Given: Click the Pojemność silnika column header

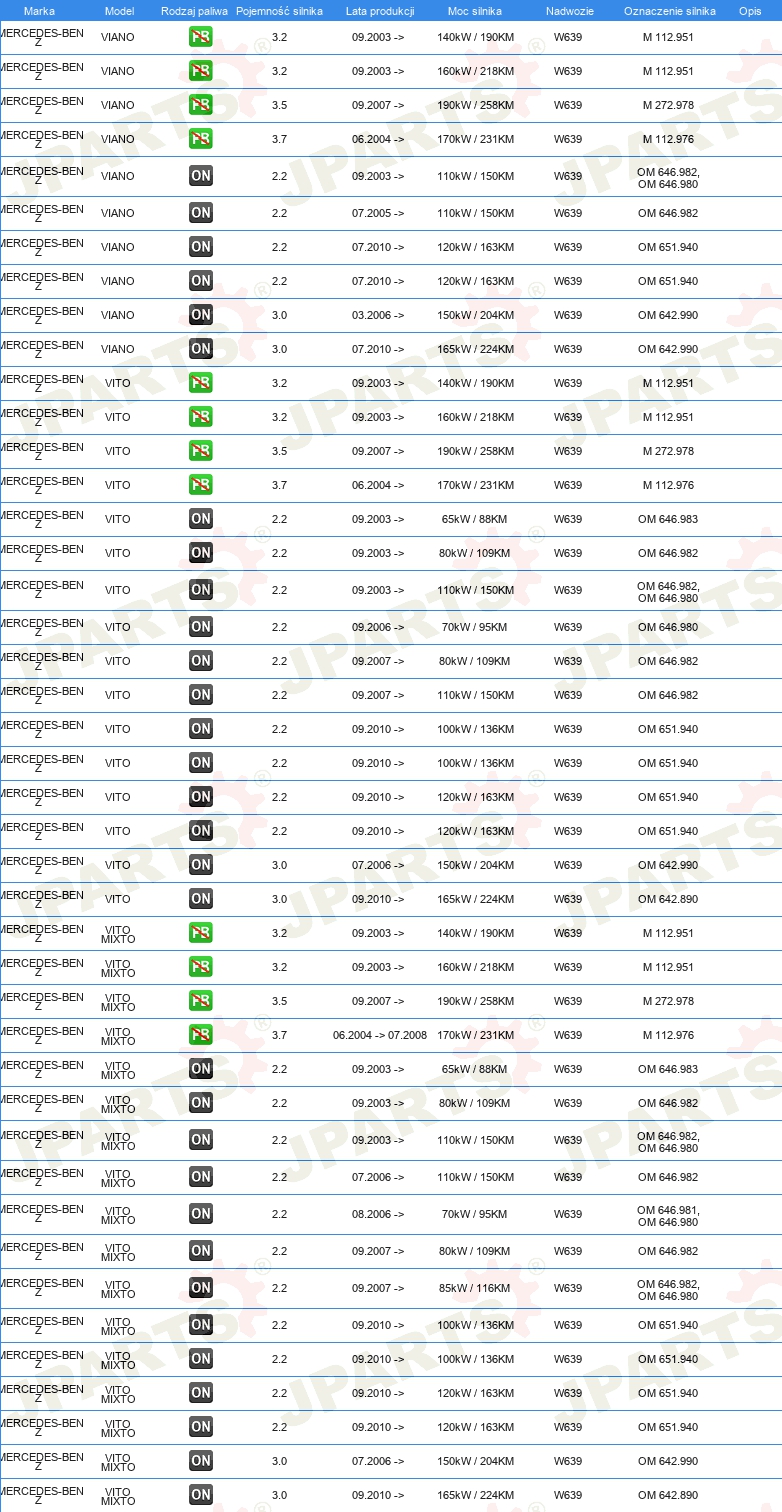Looking at the screenshot, I should point(279,11).
